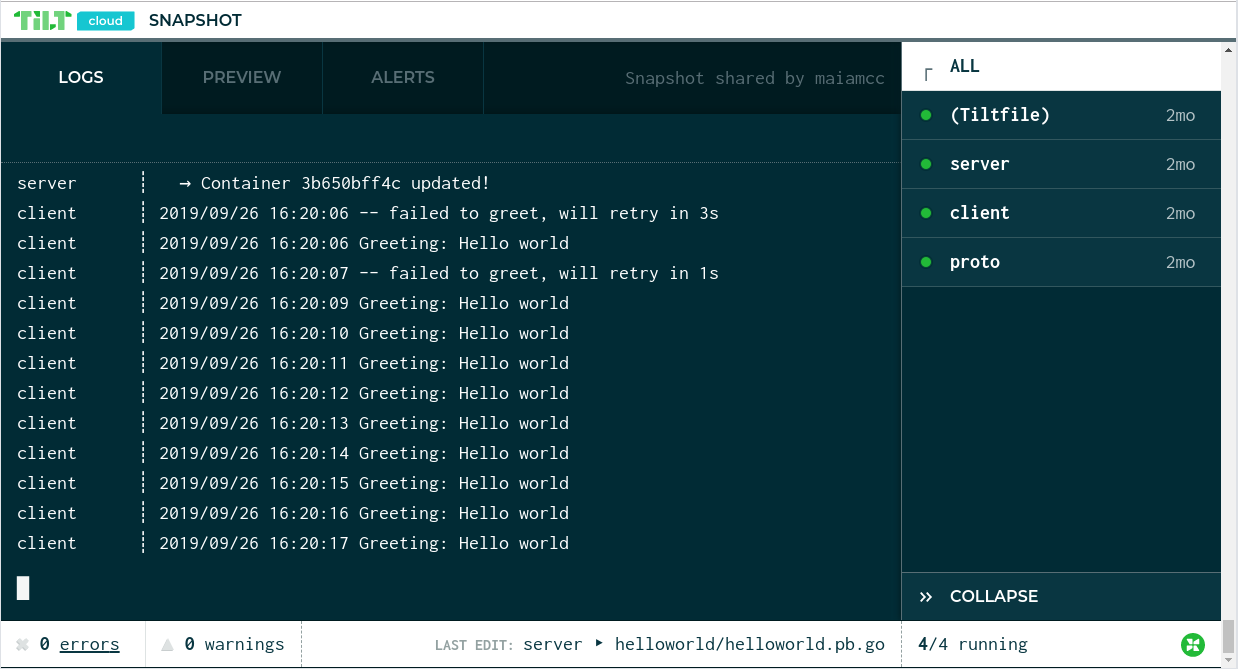Image resolution: width=1238 pixels, height=669 pixels.
Task: Click the 'failed to greet, will retry in 3s' line
Action: pyautogui.click(x=439, y=213)
